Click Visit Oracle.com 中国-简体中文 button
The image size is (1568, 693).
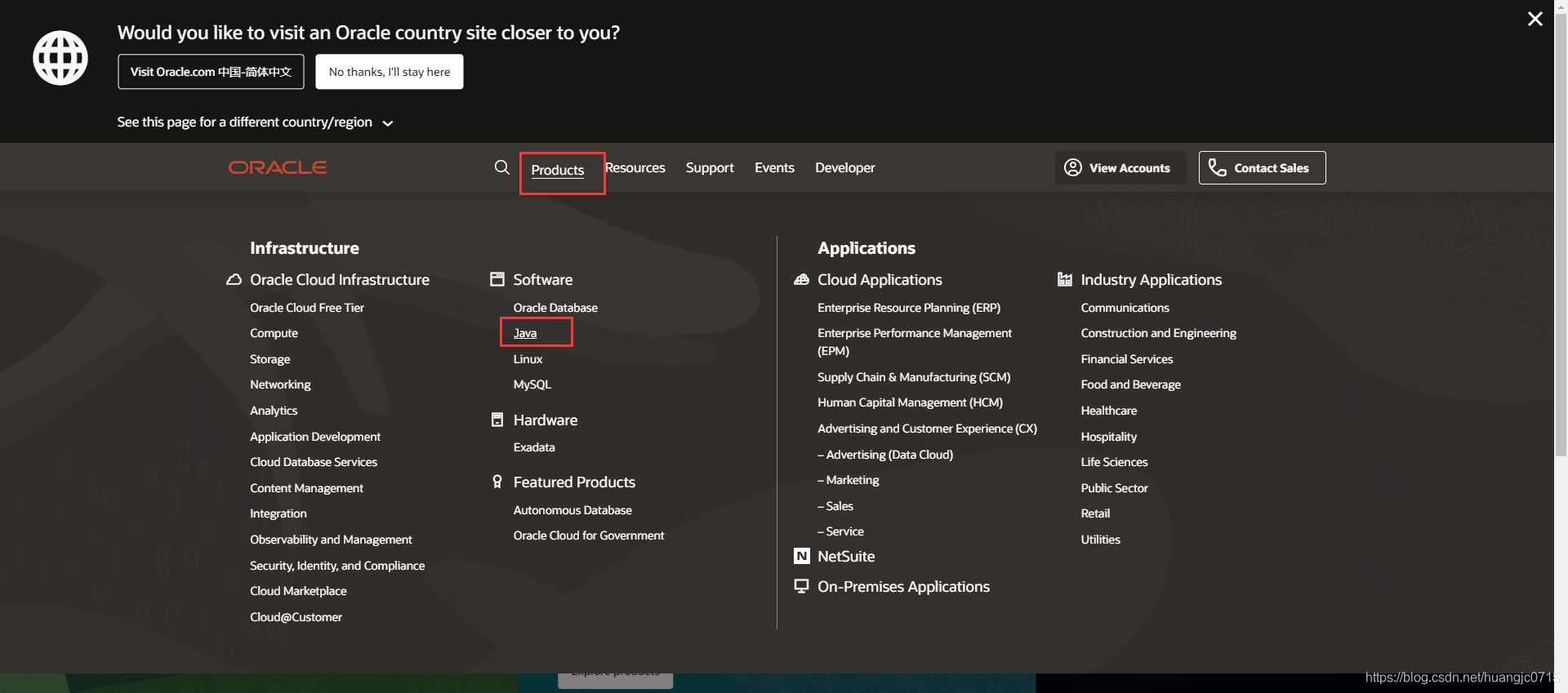pos(211,72)
